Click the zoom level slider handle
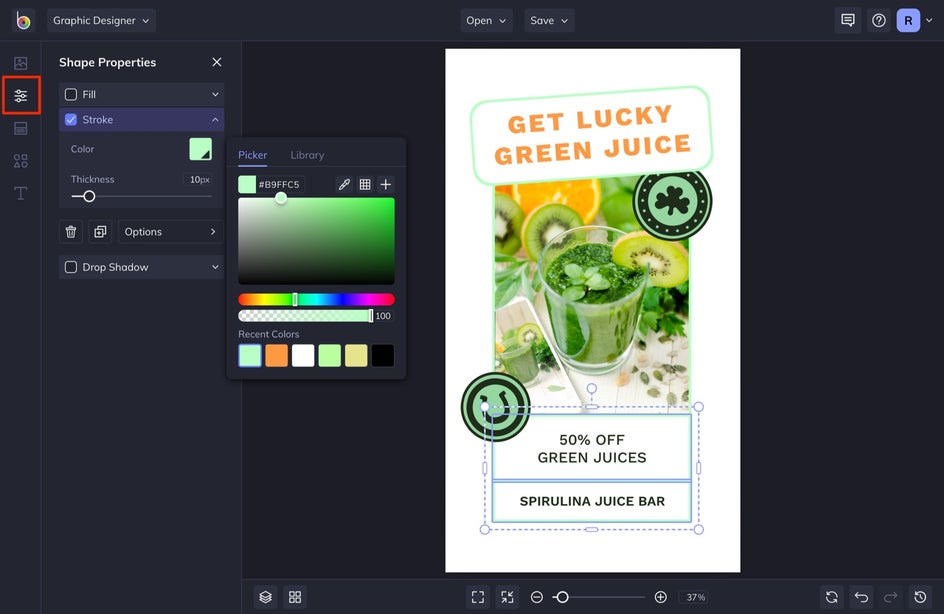This screenshot has height=614, width=944. [562, 597]
